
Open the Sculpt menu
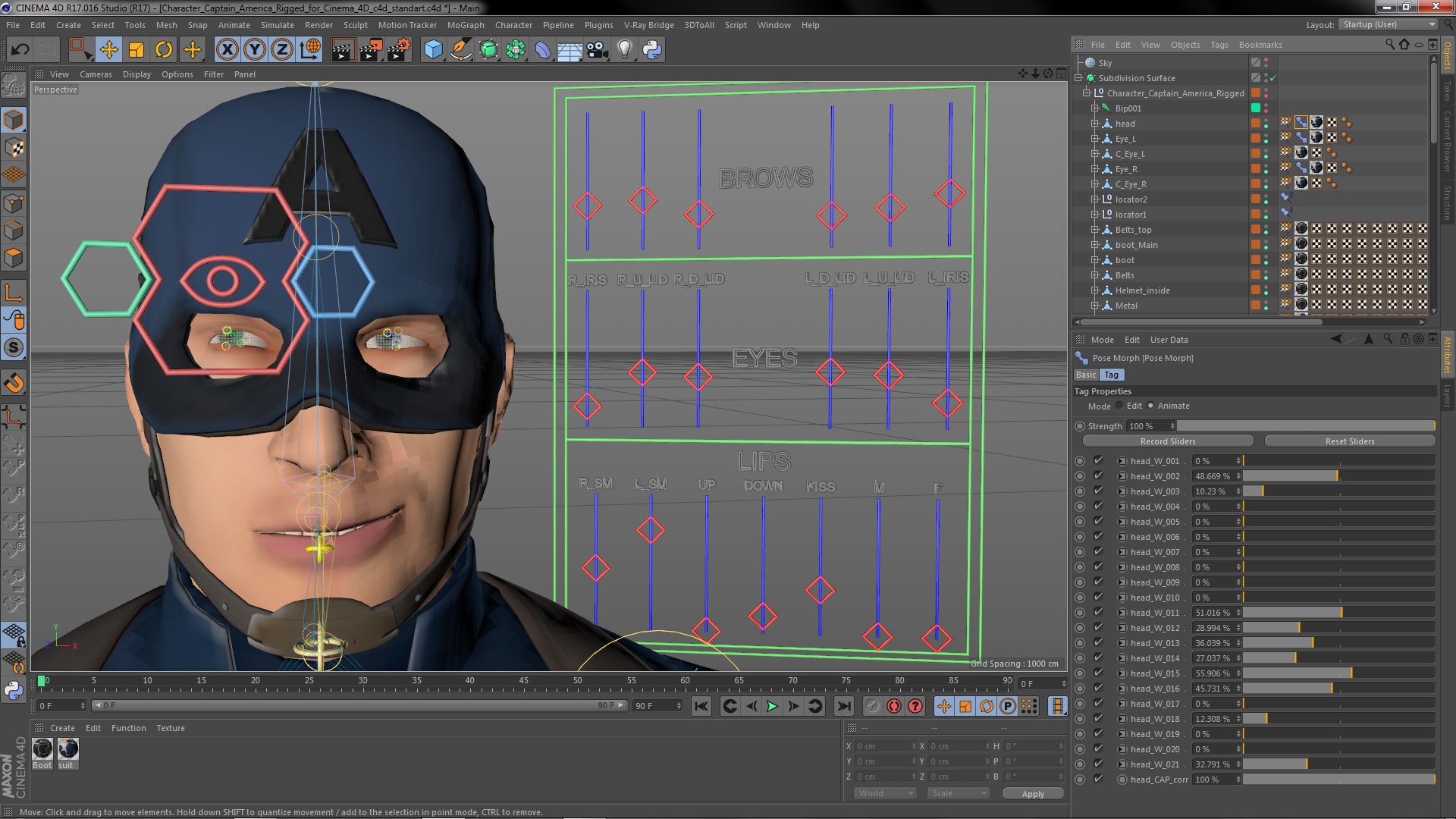(355, 25)
